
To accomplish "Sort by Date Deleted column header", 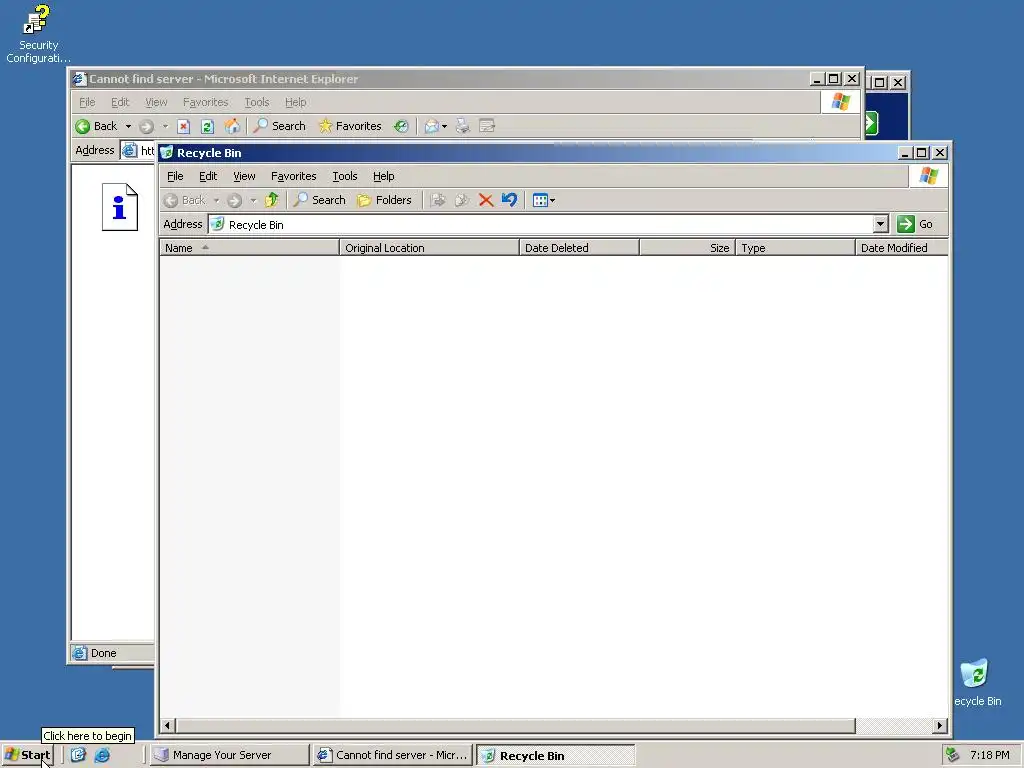I will click(x=579, y=248).
